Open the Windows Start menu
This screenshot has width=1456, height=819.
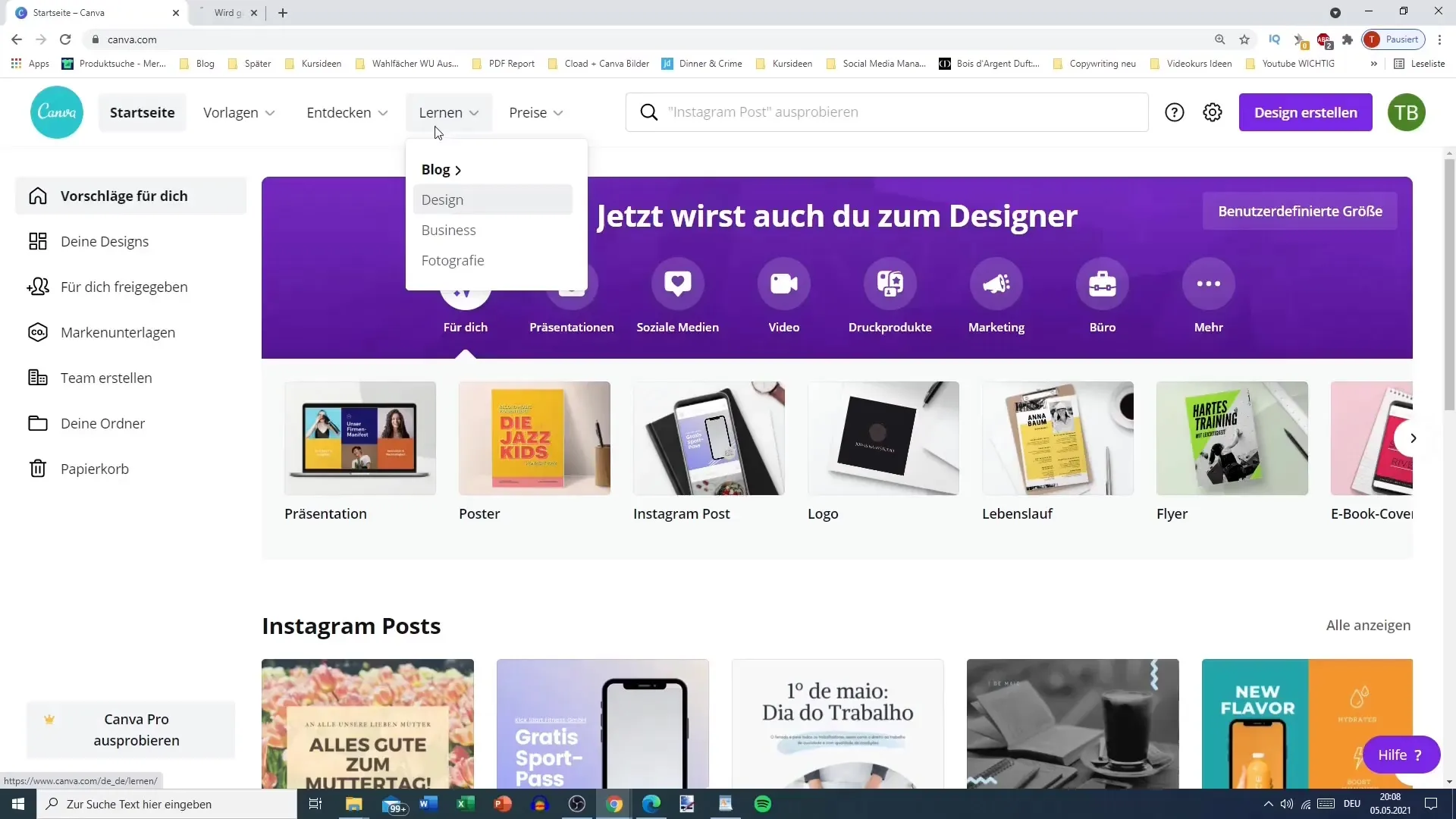tap(18, 804)
